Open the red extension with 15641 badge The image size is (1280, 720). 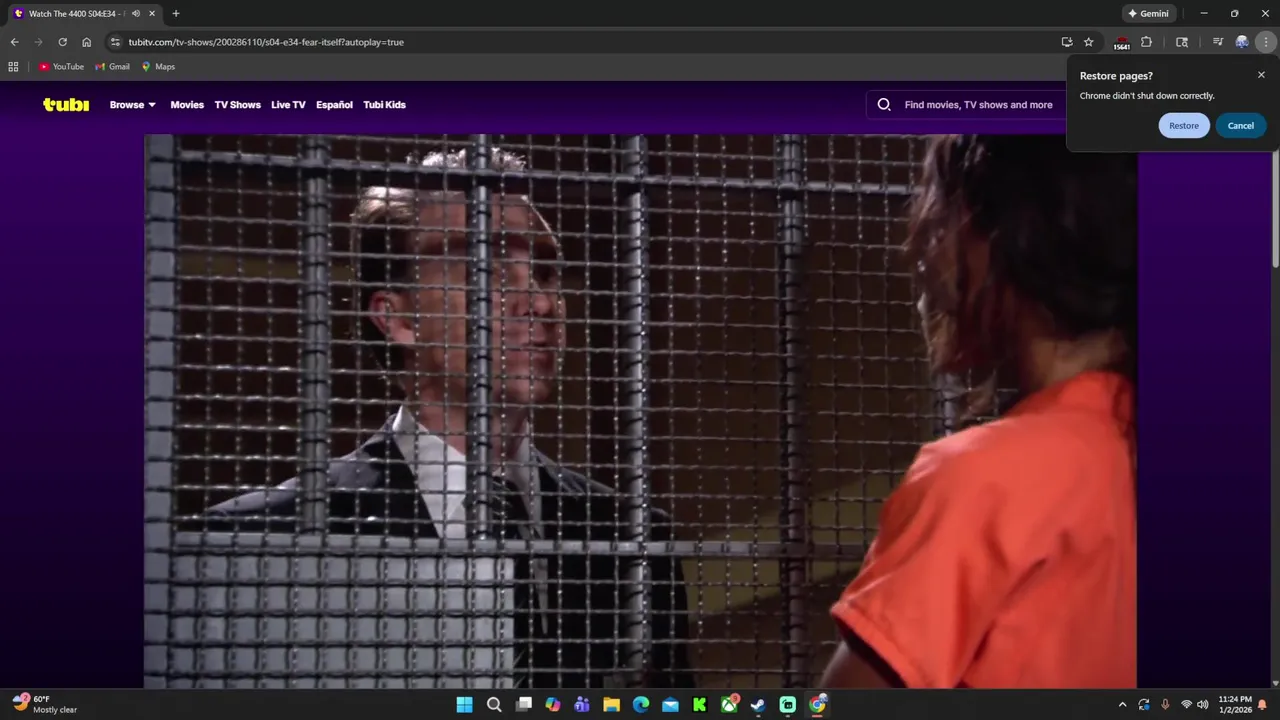click(1122, 43)
